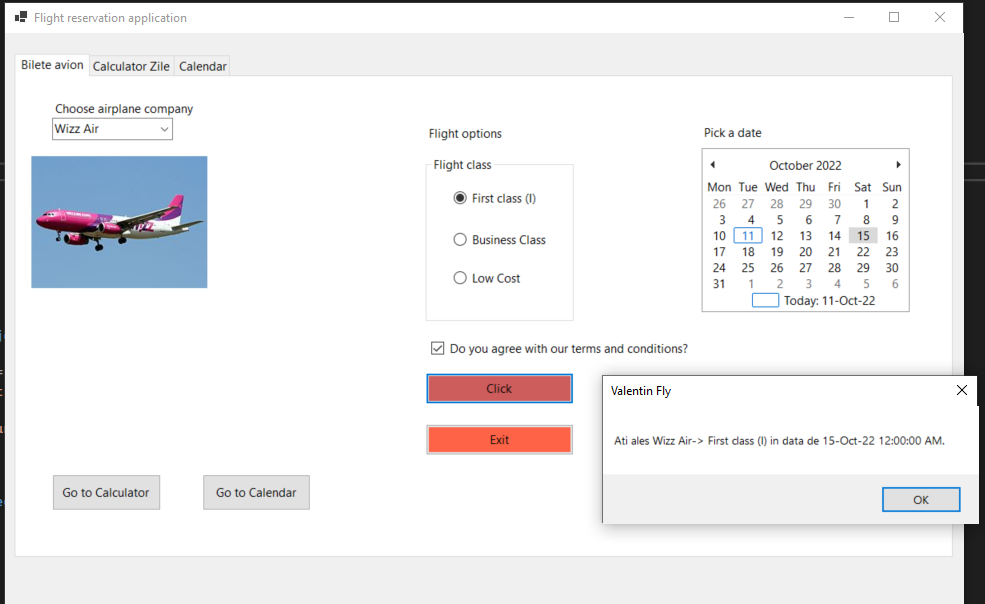Click the Go to Calculator button
Viewport: 985px width, 604px height.
pyautogui.click(x=106, y=492)
